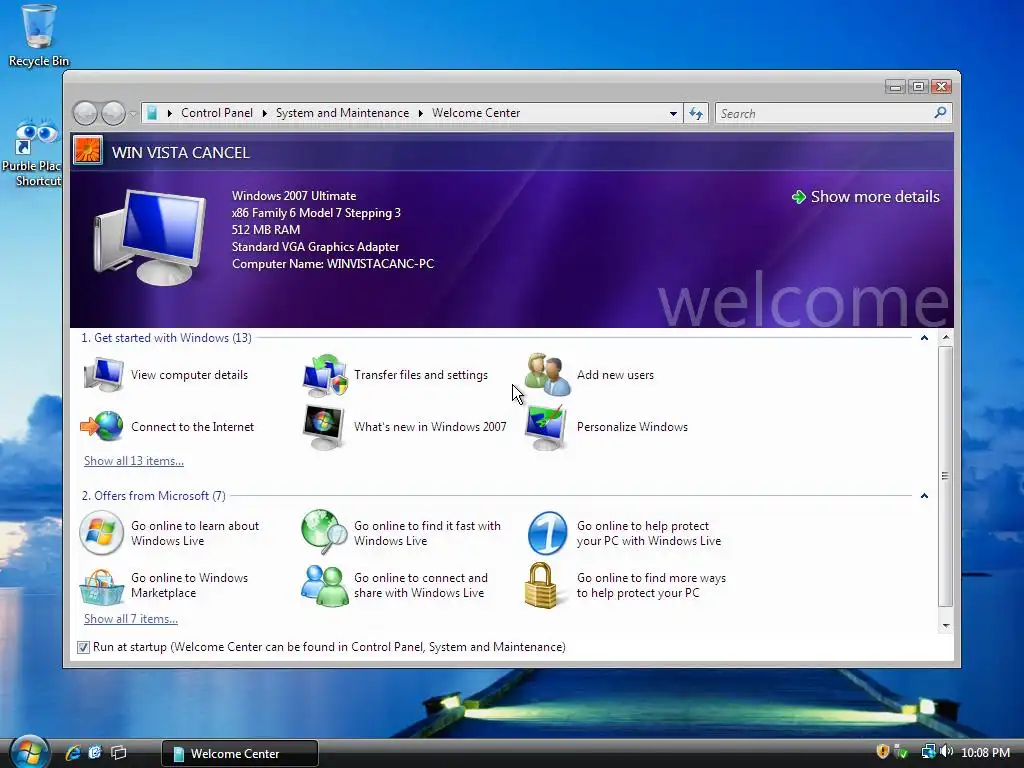Click Show more details link
The image size is (1024, 768).
click(x=865, y=197)
